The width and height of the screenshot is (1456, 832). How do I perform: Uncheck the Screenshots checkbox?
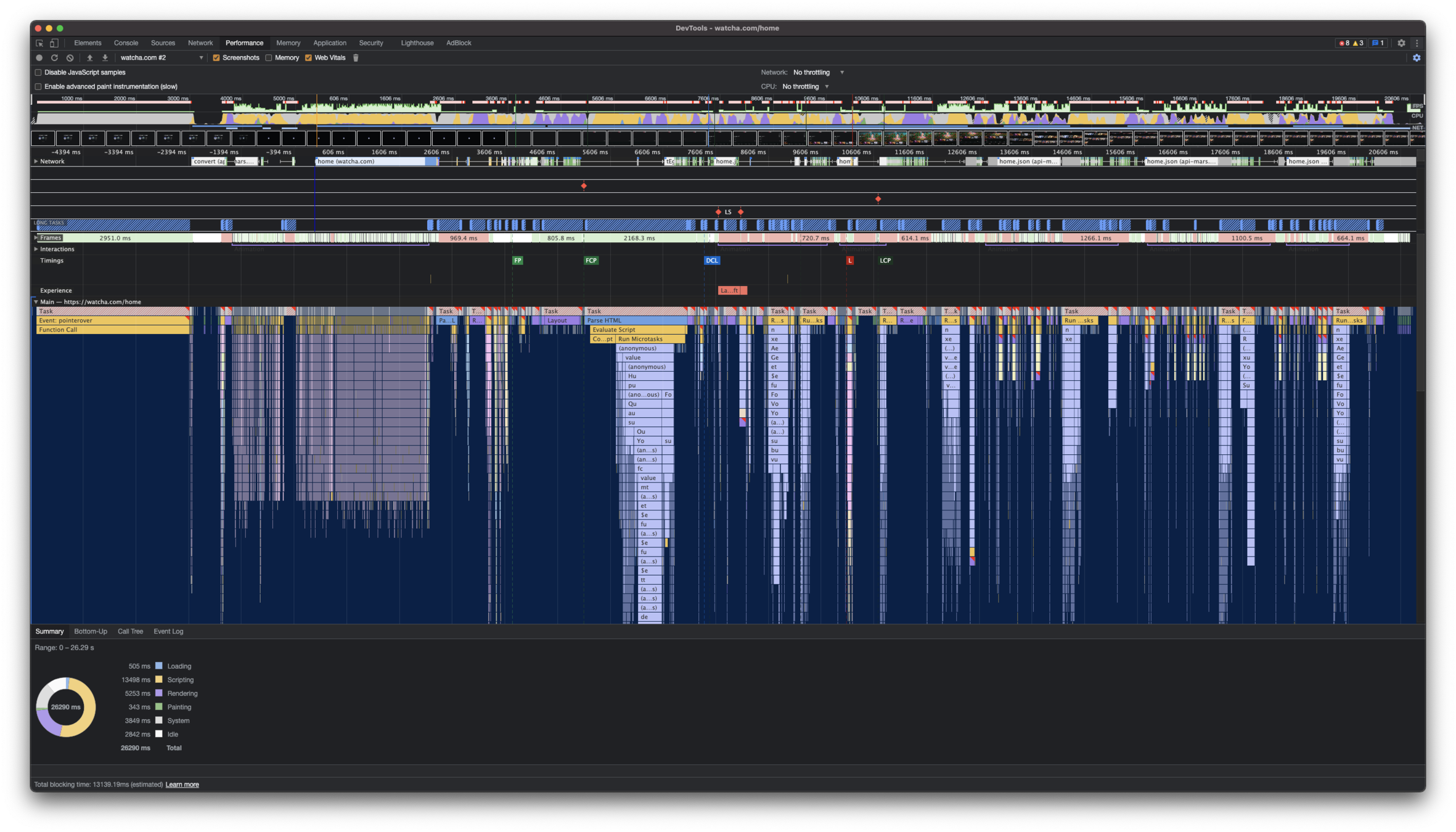point(216,58)
